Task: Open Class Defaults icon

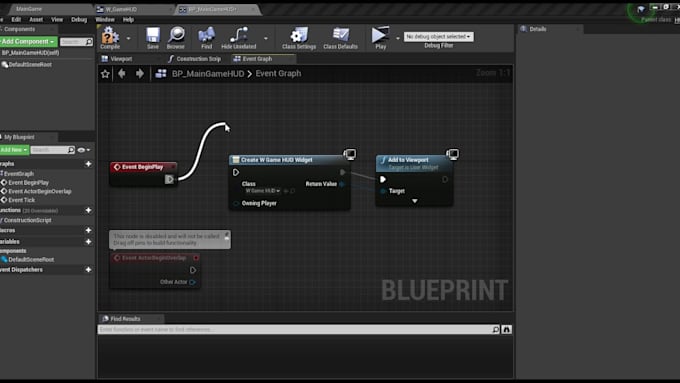Action: pos(340,37)
